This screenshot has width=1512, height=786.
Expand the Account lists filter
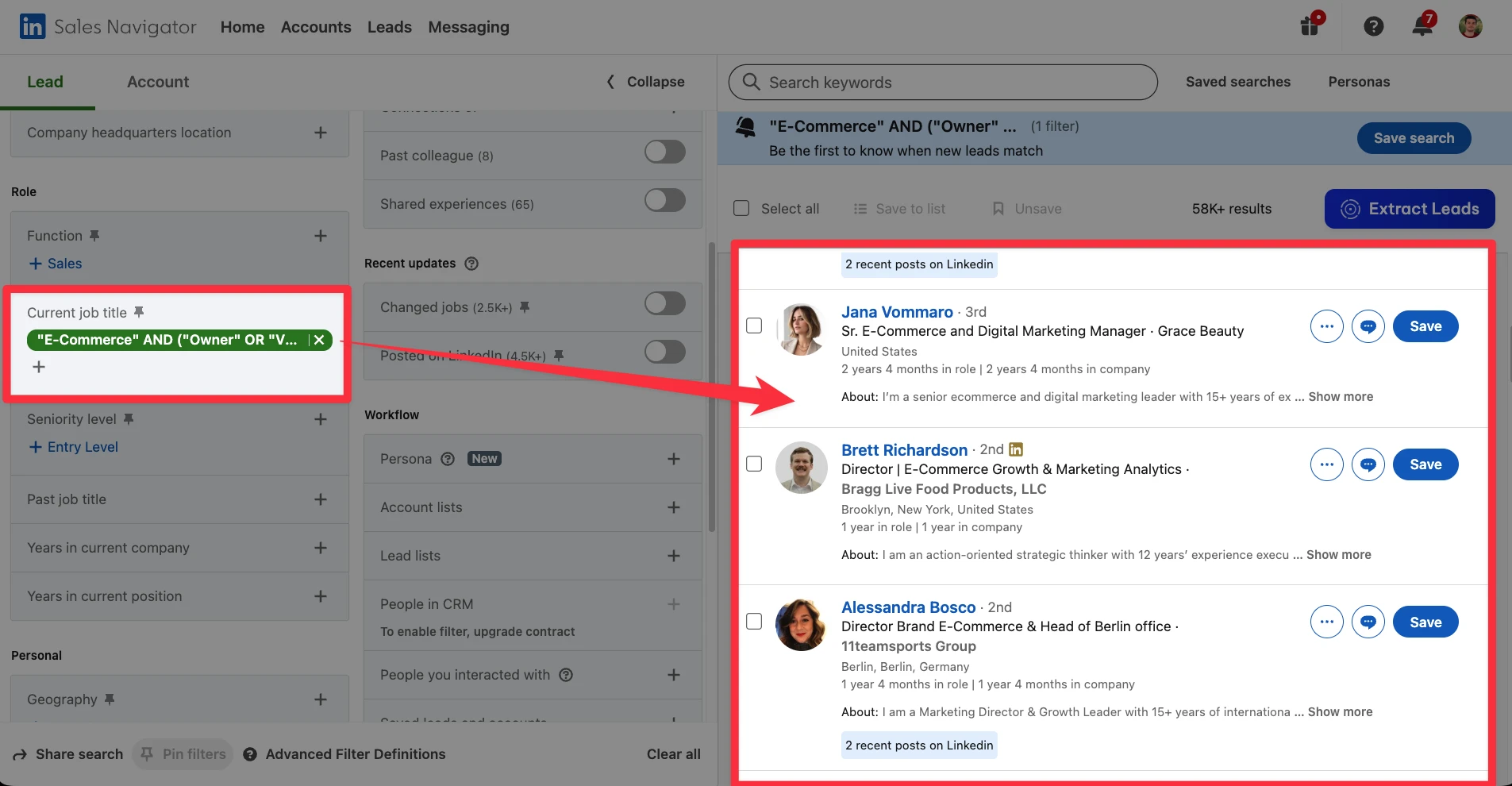674,507
